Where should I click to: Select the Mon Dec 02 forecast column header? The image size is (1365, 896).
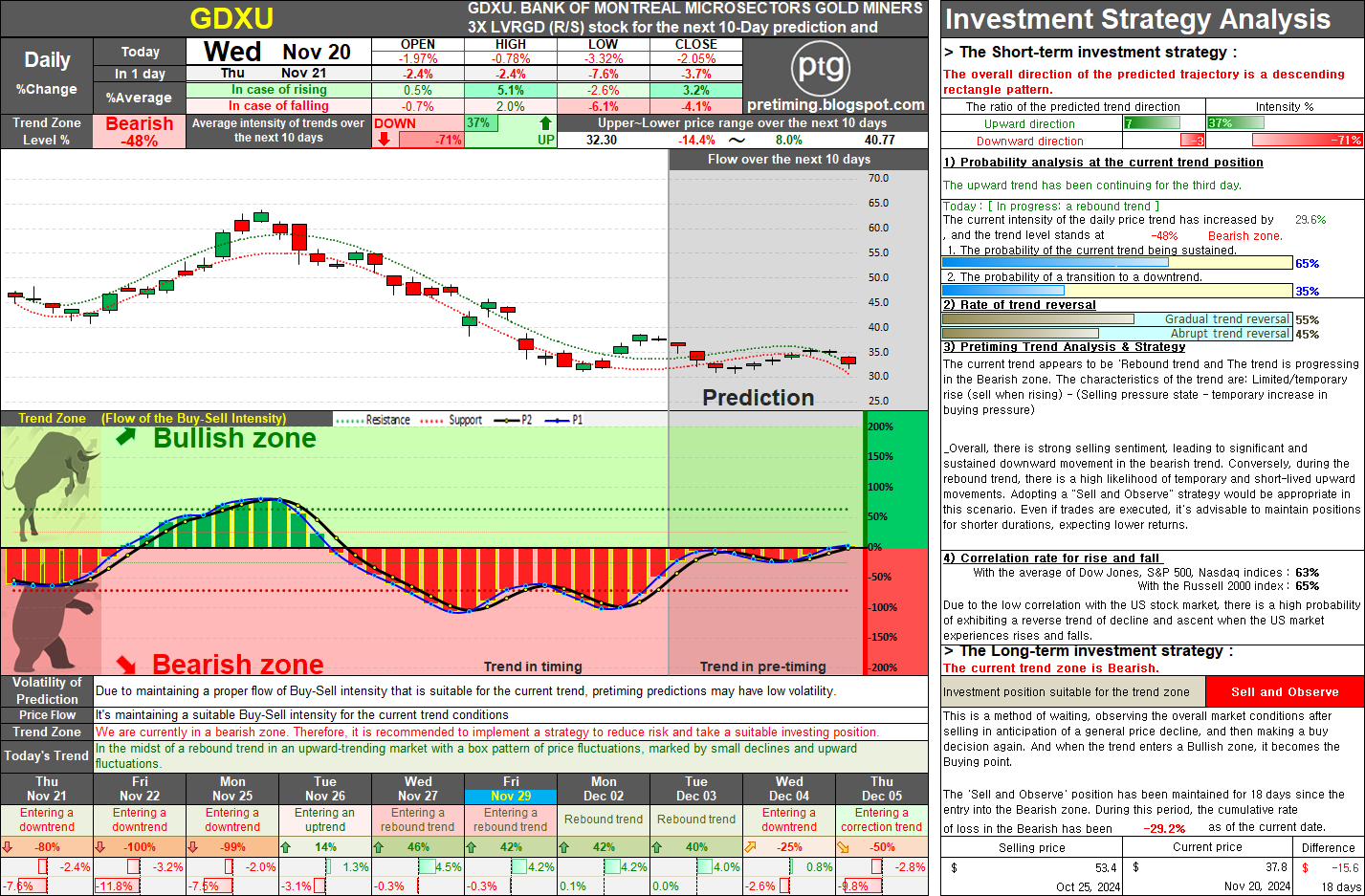coord(604,789)
